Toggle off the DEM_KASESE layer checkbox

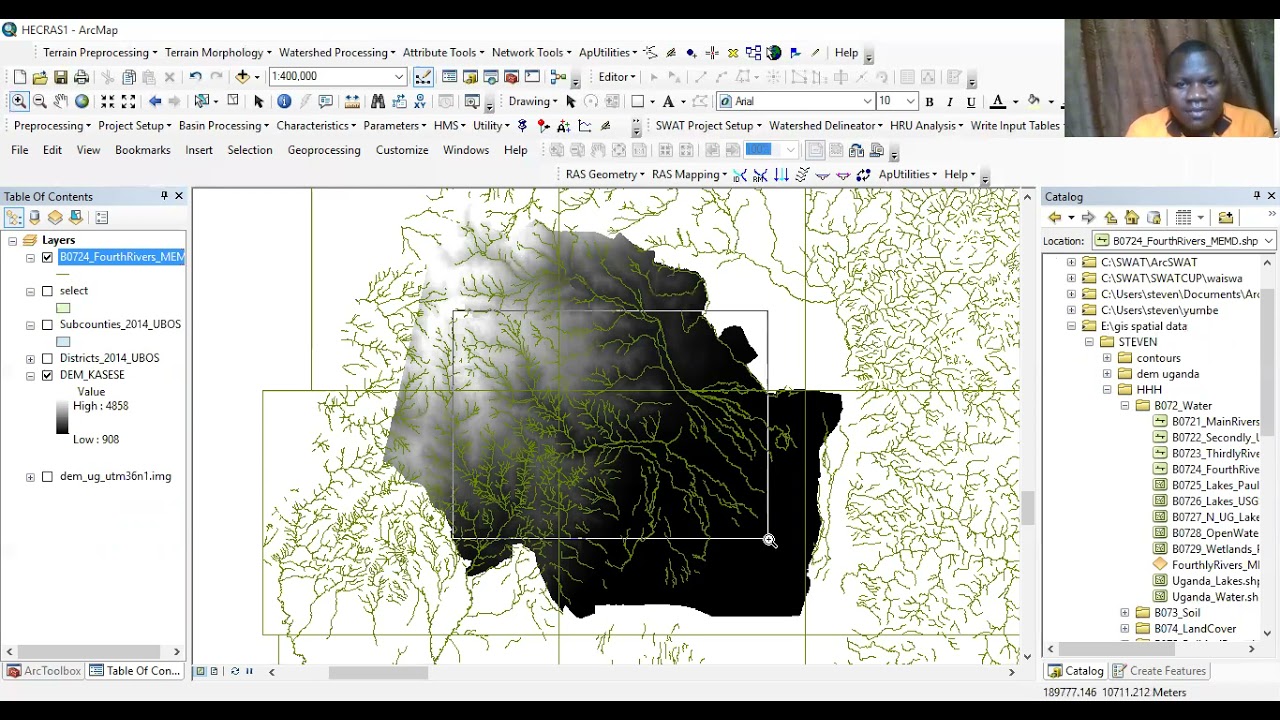coord(47,375)
